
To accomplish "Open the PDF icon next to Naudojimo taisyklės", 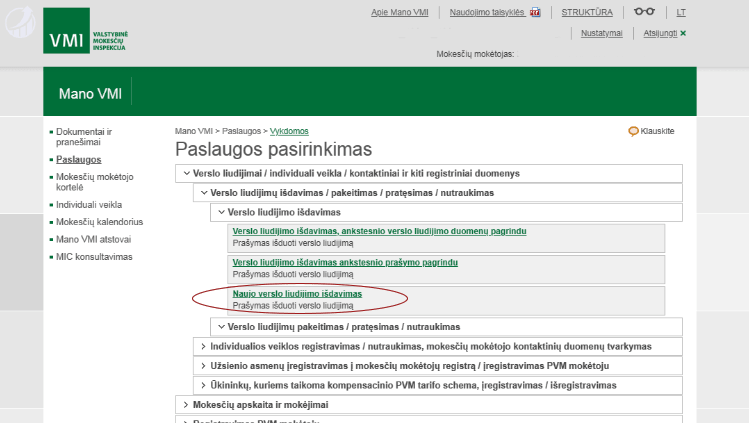I will [x=535, y=12].
